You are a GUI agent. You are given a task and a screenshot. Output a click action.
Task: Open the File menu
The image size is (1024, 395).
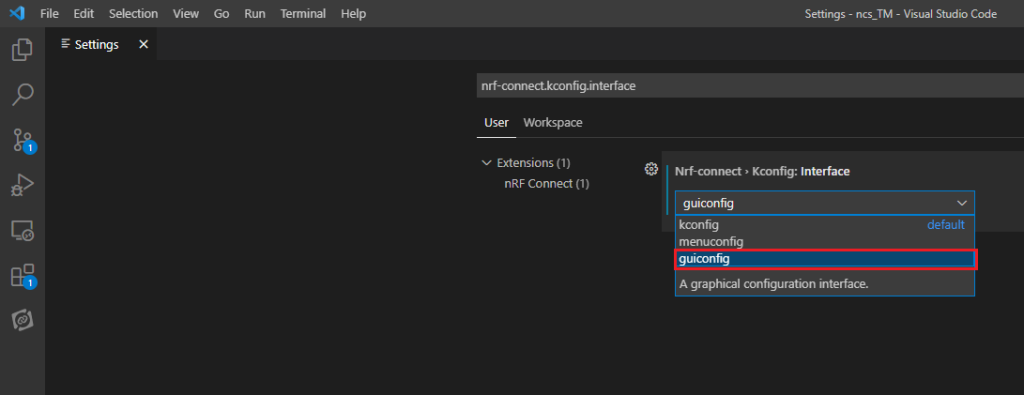(x=50, y=14)
